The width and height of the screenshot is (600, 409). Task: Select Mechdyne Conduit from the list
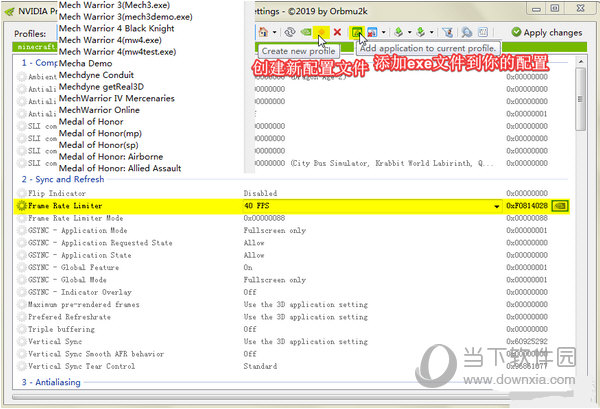coord(96,75)
